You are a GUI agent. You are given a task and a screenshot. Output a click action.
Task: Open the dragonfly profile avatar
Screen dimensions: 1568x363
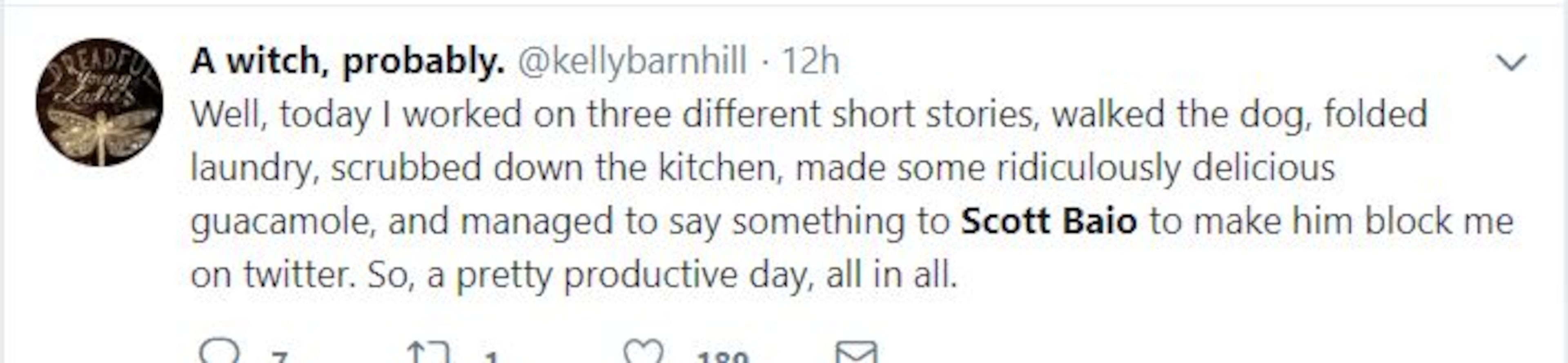[99, 102]
